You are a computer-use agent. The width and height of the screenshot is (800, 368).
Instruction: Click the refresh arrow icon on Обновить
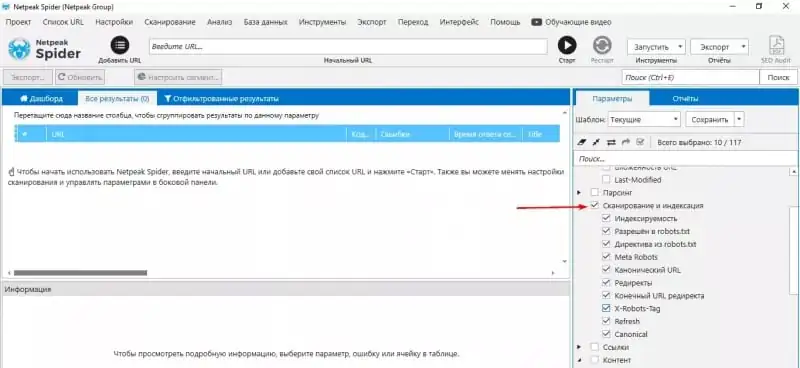61,78
